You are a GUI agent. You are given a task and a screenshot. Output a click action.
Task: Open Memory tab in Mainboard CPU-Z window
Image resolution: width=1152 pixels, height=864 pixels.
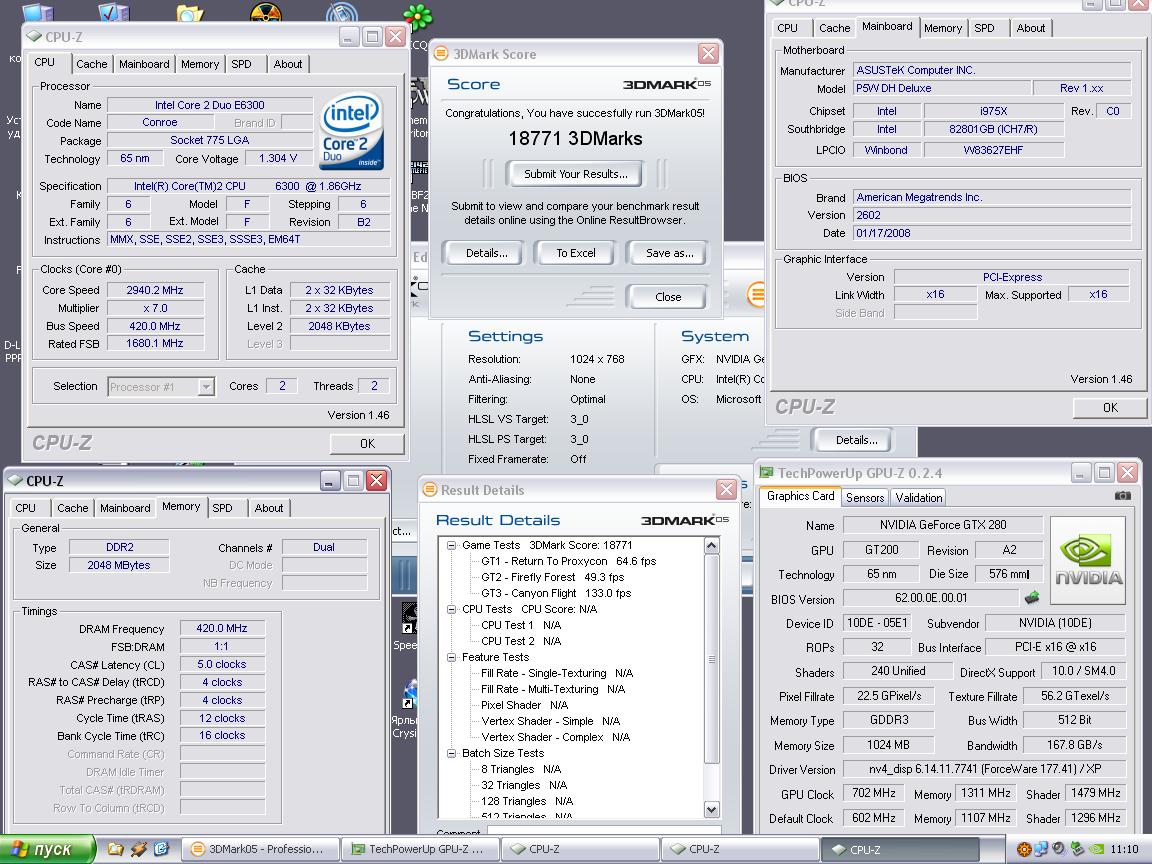pos(943,28)
